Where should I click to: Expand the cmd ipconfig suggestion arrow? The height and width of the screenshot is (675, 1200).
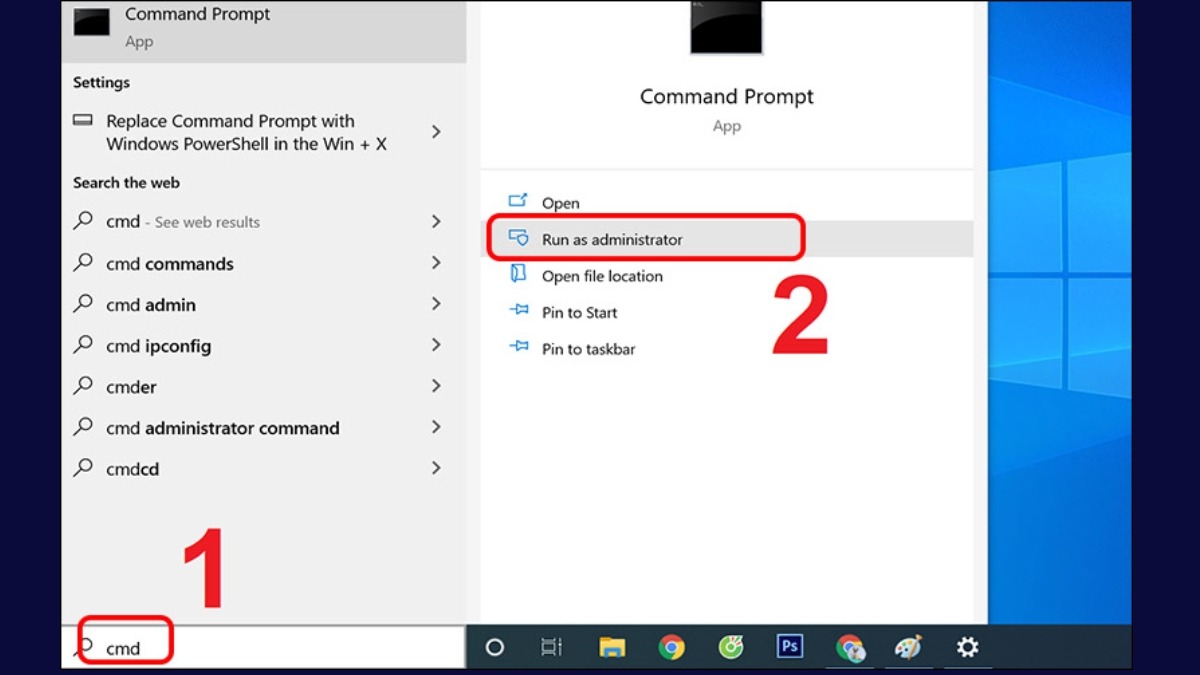436,345
